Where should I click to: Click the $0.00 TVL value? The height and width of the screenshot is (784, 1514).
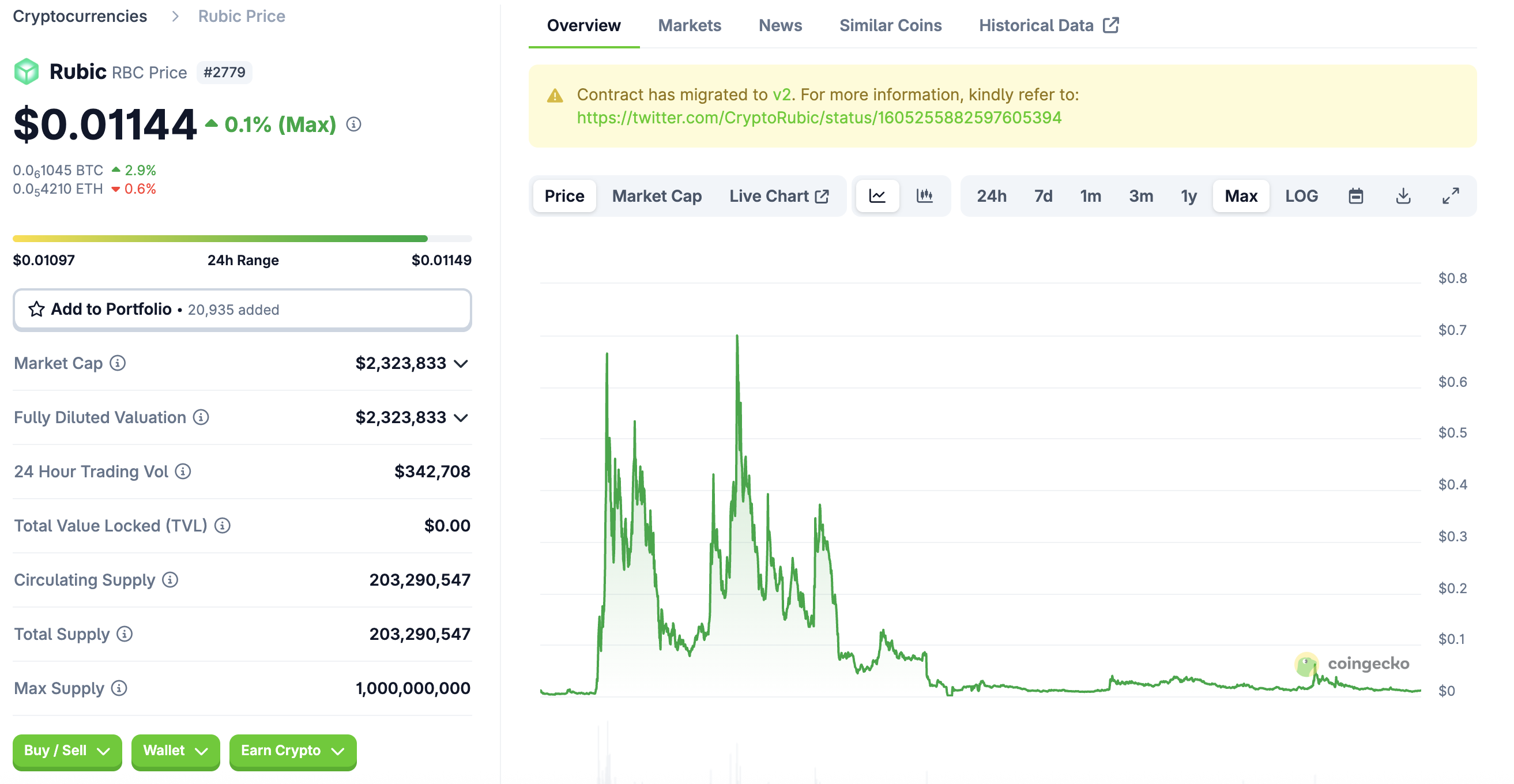[447, 525]
